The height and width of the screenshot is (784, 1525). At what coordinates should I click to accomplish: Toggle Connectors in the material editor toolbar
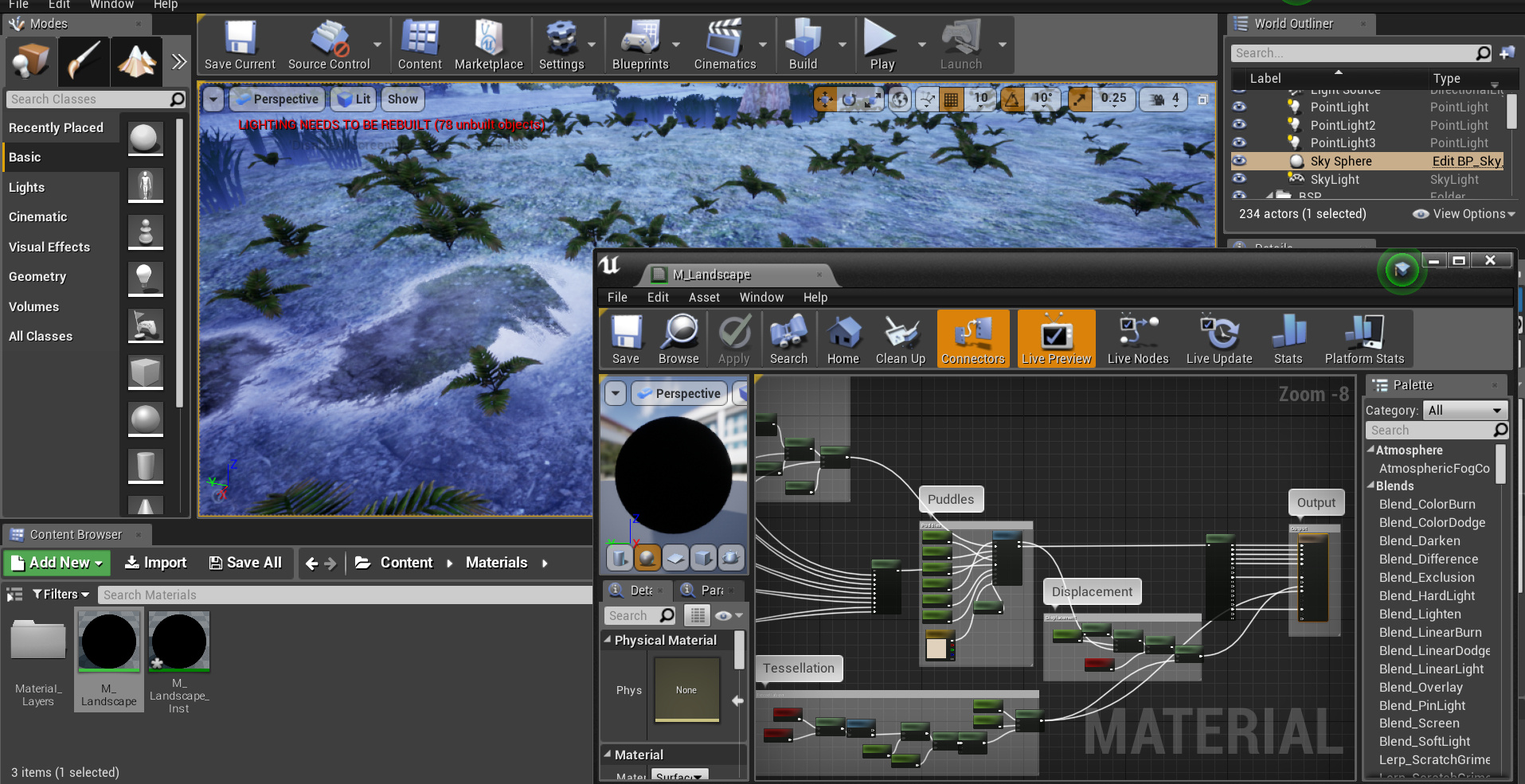pos(973,339)
